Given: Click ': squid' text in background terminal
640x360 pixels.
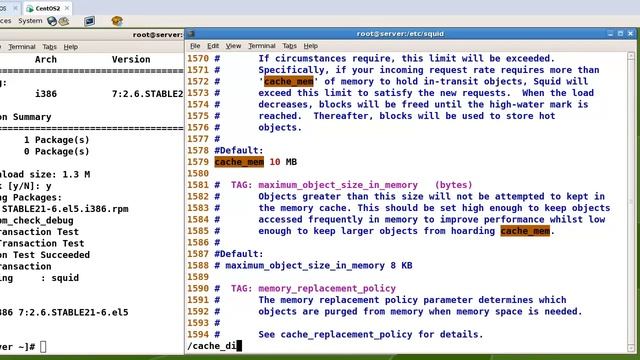Looking at the screenshot, I should coord(60,278).
